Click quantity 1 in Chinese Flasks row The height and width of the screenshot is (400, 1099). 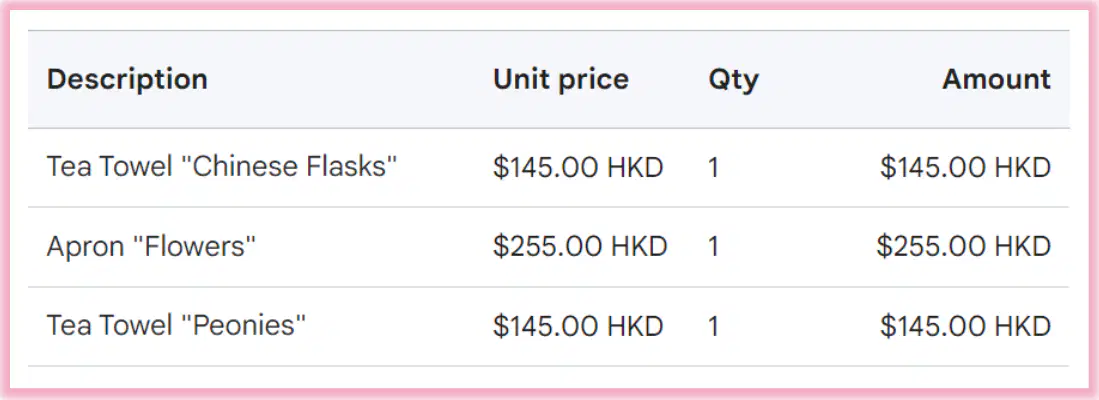[714, 167]
